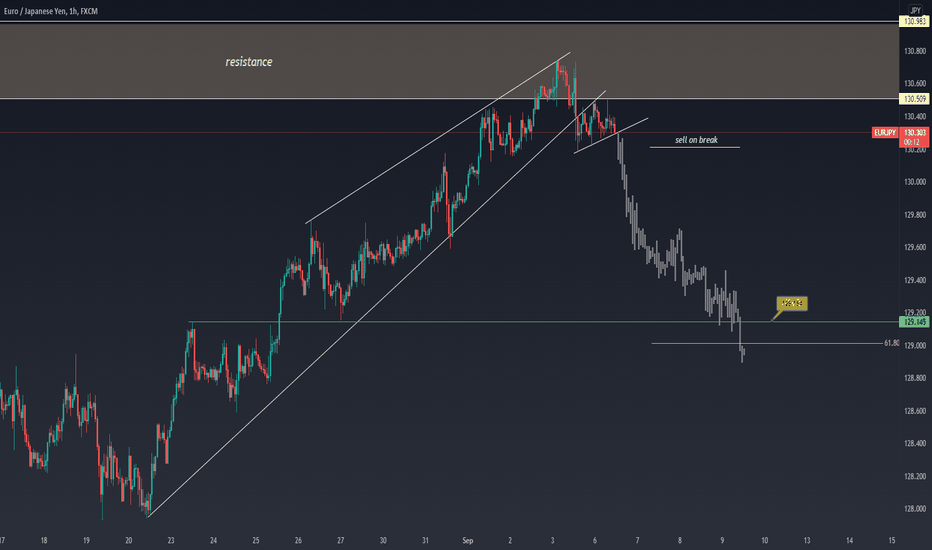
Task: Click the 130.000 price axis label
Action: coord(915,182)
